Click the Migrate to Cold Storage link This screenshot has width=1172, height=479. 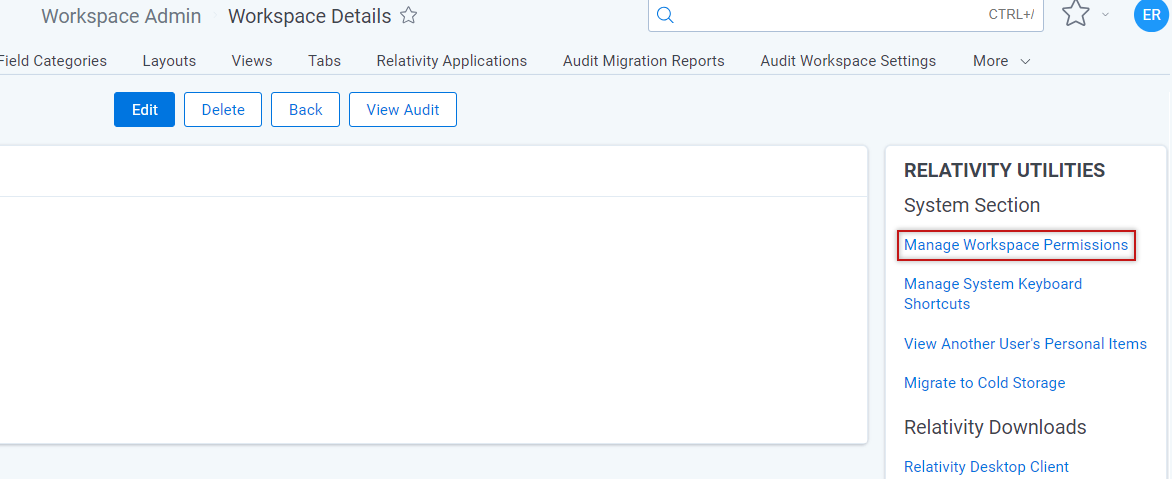click(x=984, y=383)
